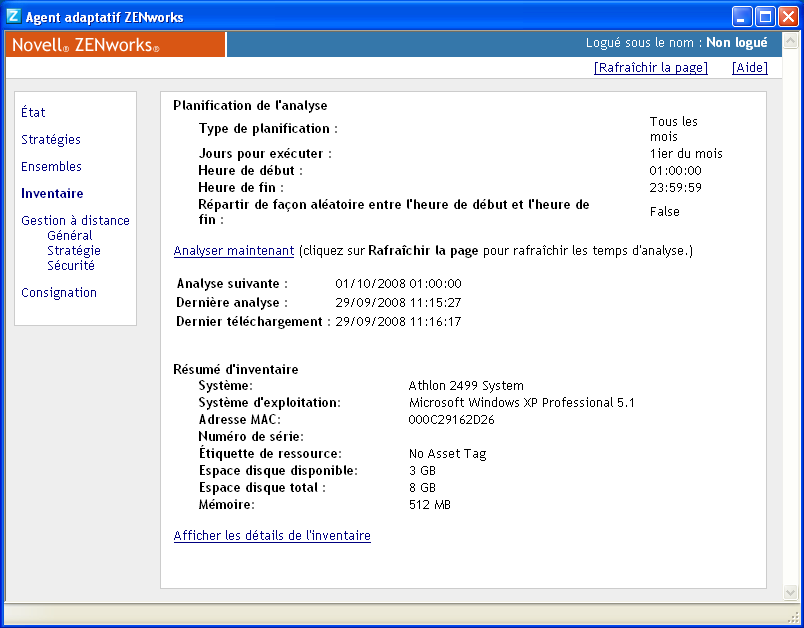Open the Stratégies section
Screen dimensions: 804x628
pyautogui.click(x=51, y=139)
